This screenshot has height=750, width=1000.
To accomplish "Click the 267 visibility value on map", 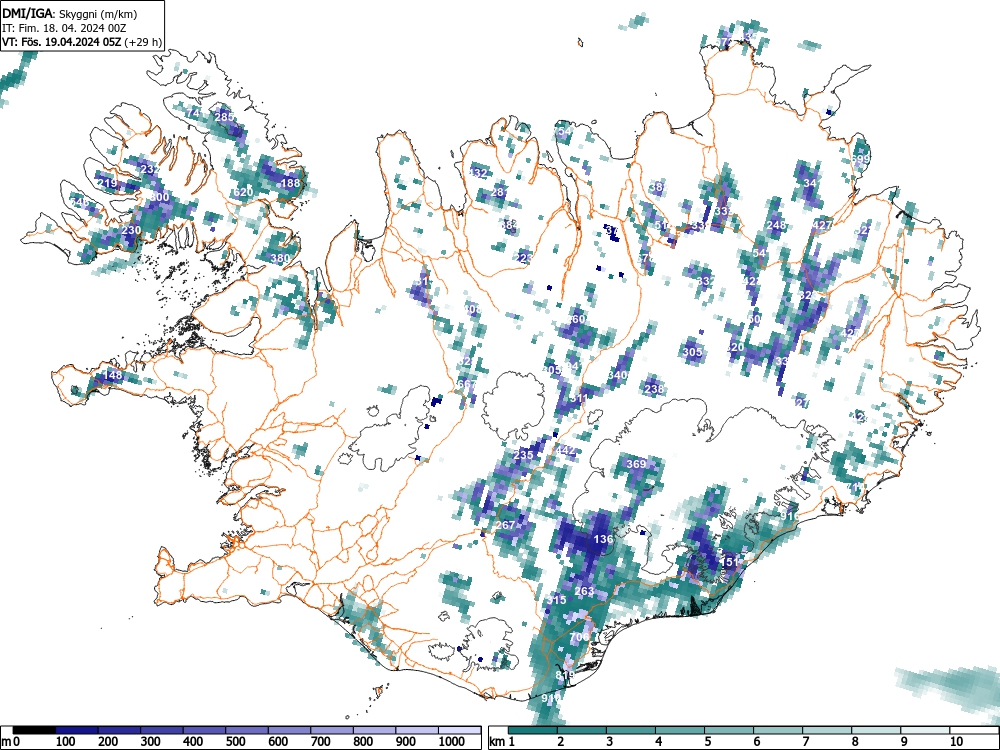I will [505, 525].
